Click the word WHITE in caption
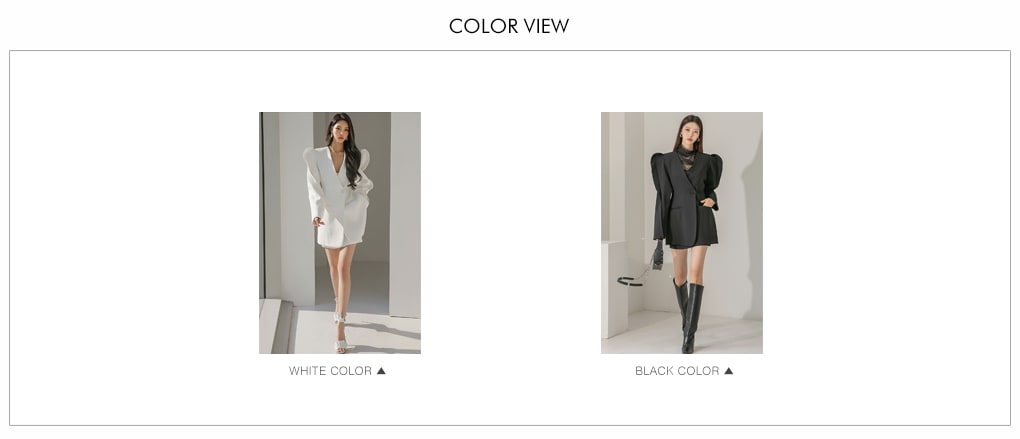Screen dimensions: 1020x439 coord(308,371)
